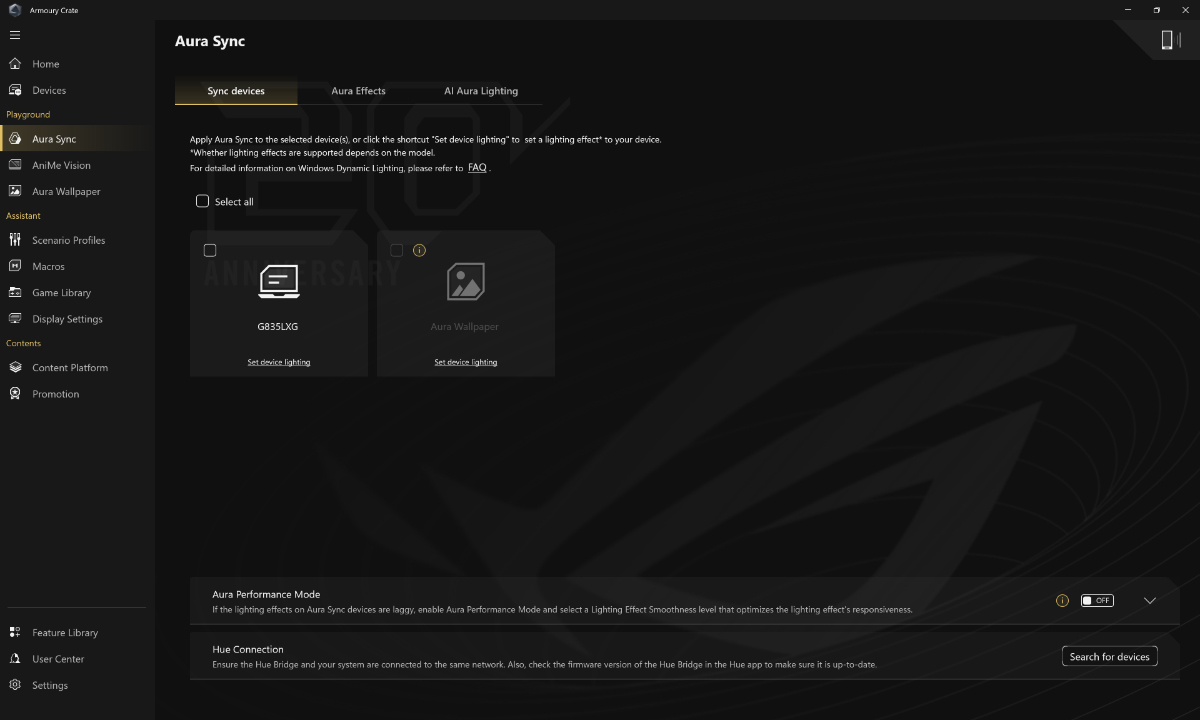This screenshot has height=720, width=1200.
Task: Check the G835LXG device checkbox
Action: [209, 250]
